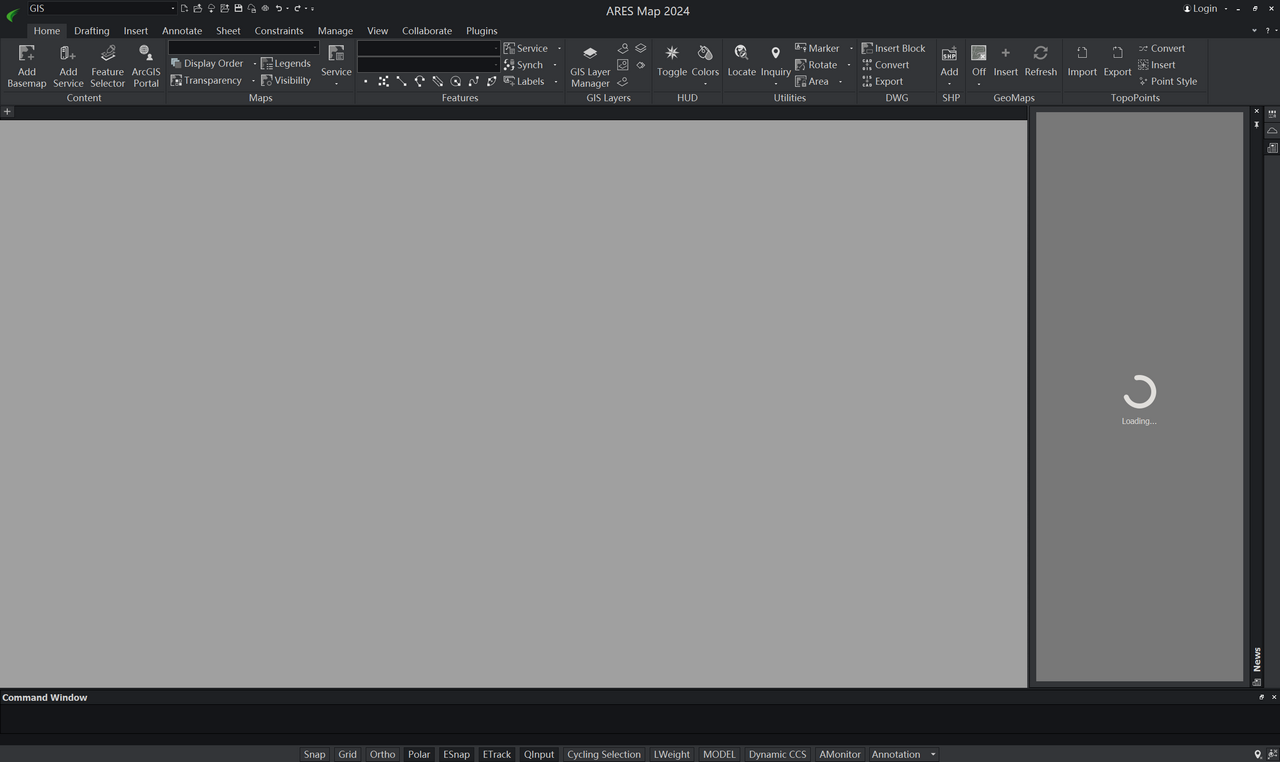Click the Login button
1280x762 pixels.
[1201, 8]
